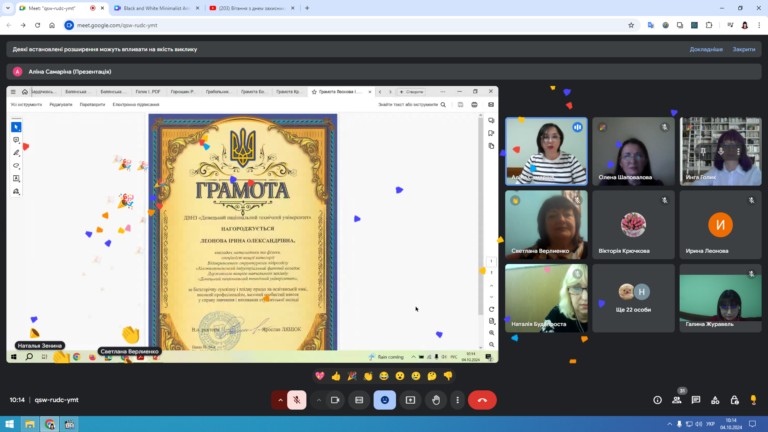The width and height of the screenshot is (768, 432).
Task: Bookmark this page with star icon
Action: tap(631, 25)
